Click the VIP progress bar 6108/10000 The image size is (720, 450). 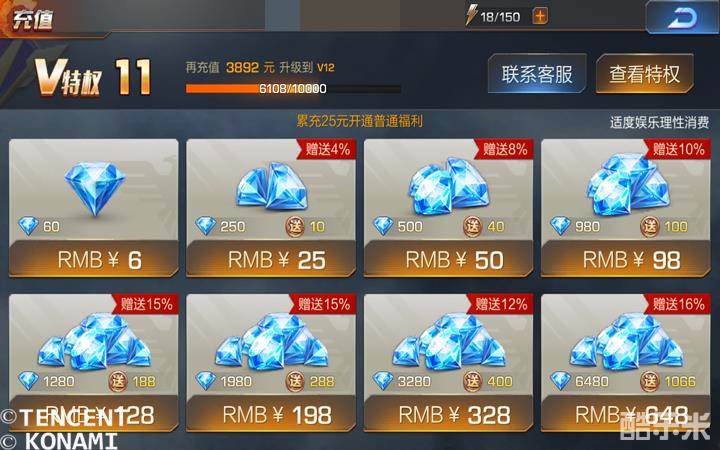point(293,89)
